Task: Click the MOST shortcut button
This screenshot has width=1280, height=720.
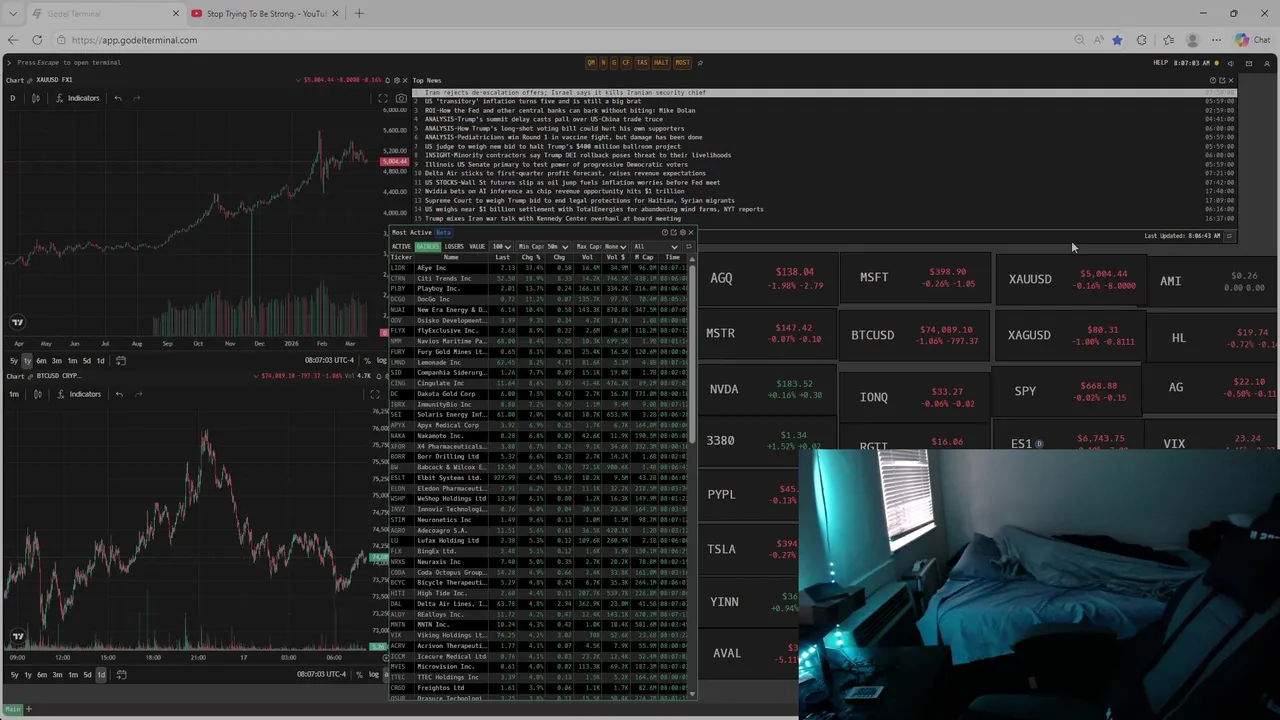Action: coord(682,63)
